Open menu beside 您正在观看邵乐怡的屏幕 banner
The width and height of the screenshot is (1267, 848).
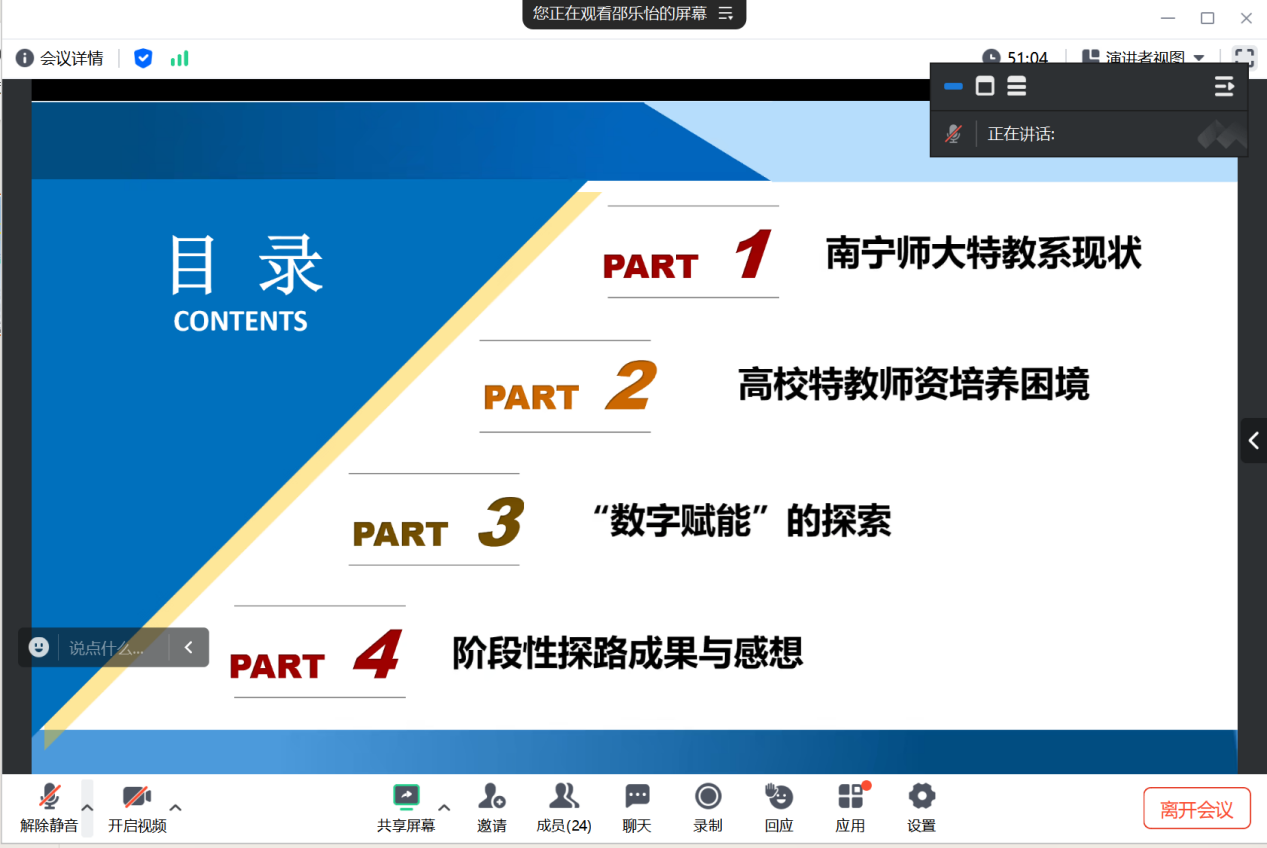click(726, 14)
